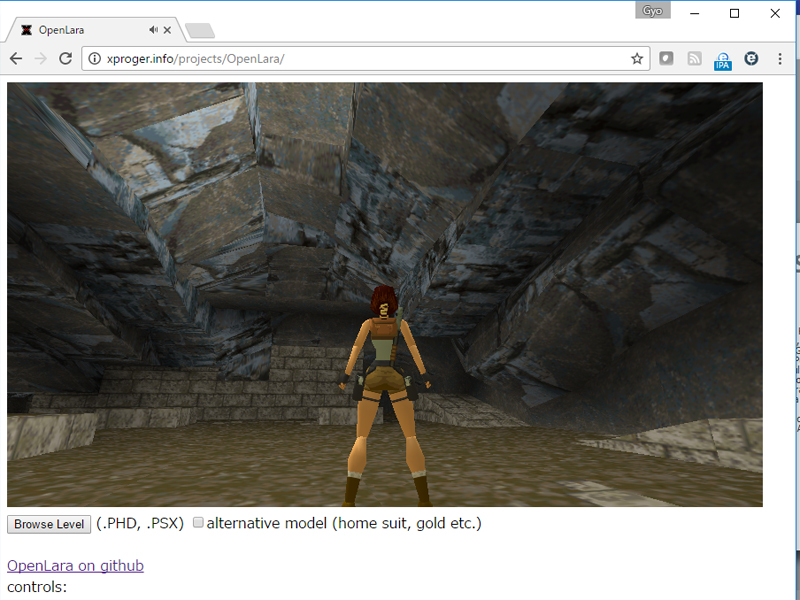Open the OpenLara on github link
Image resolution: width=800 pixels, height=600 pixels.
pyautogui.click(x=75, y=565)
